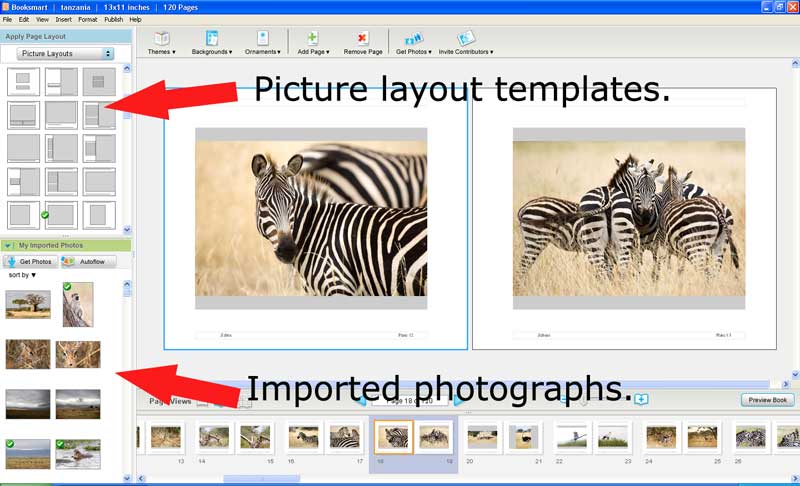Open the View menu
Image resolution: width=800 pixels, height=486 pixels.
point(42,19)
